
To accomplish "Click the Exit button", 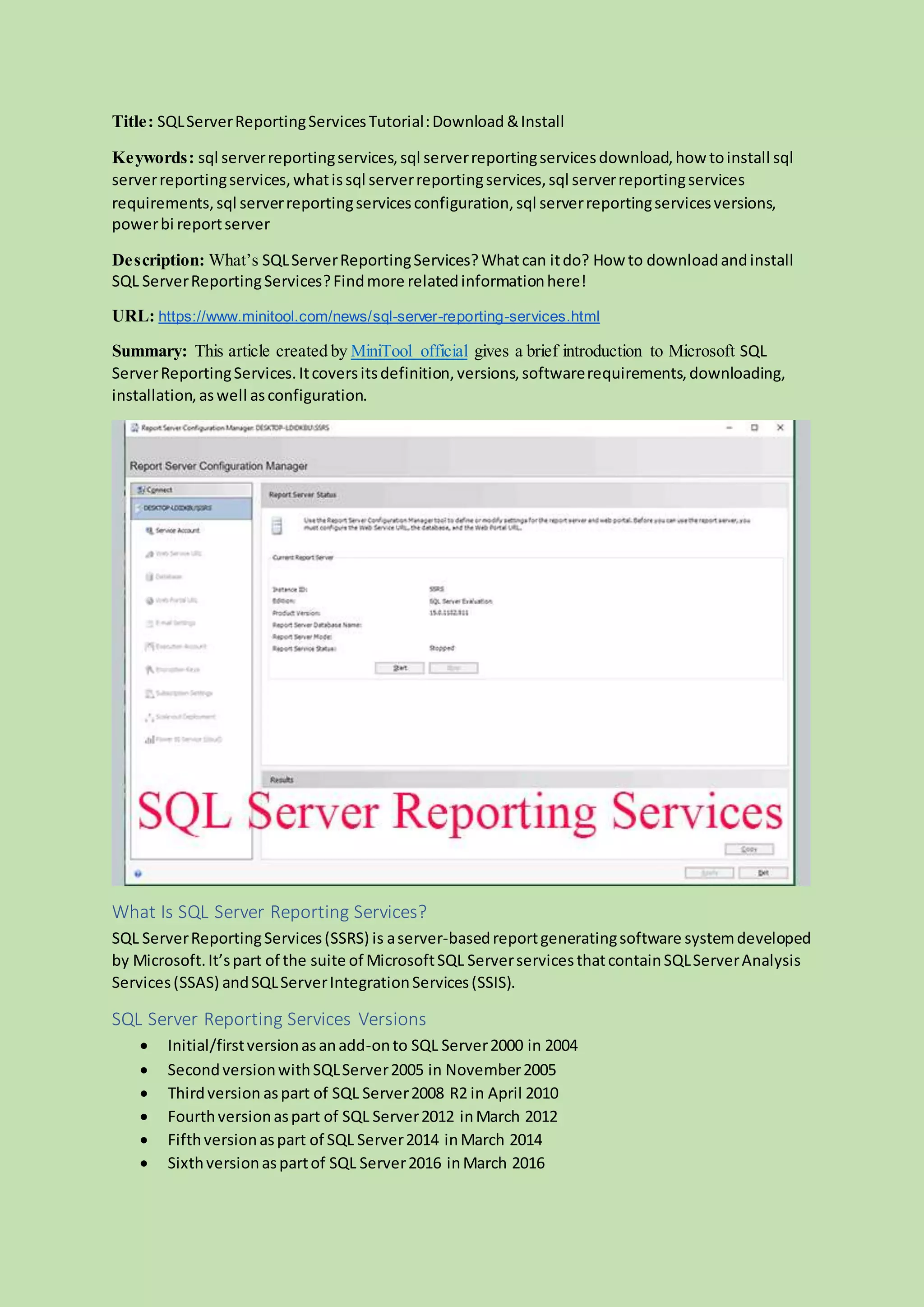I will pos(763,873).
